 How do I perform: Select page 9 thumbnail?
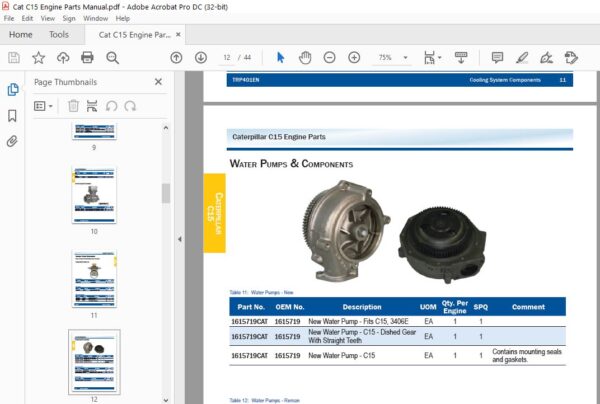point(94,131)
